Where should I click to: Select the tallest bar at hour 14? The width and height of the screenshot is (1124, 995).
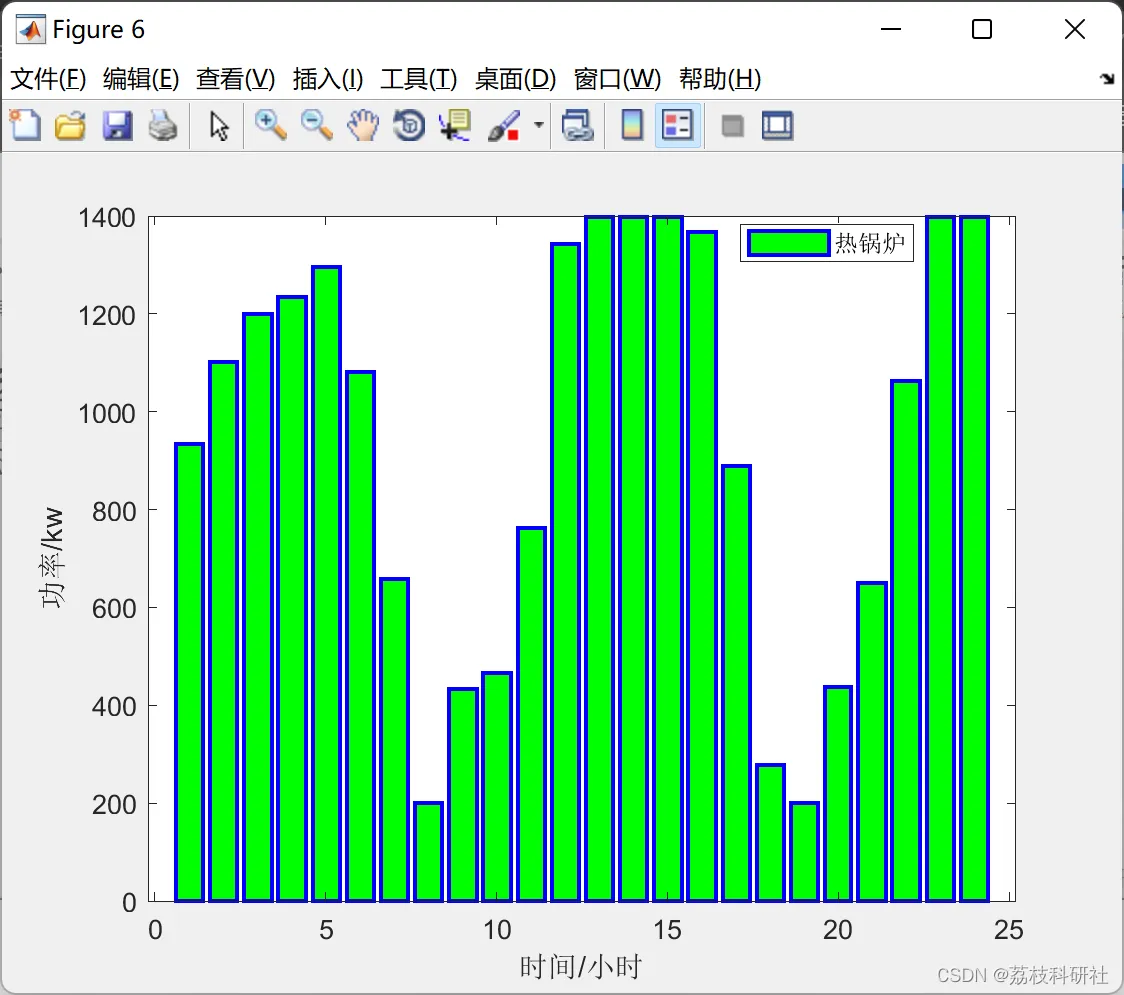(634, 558)
